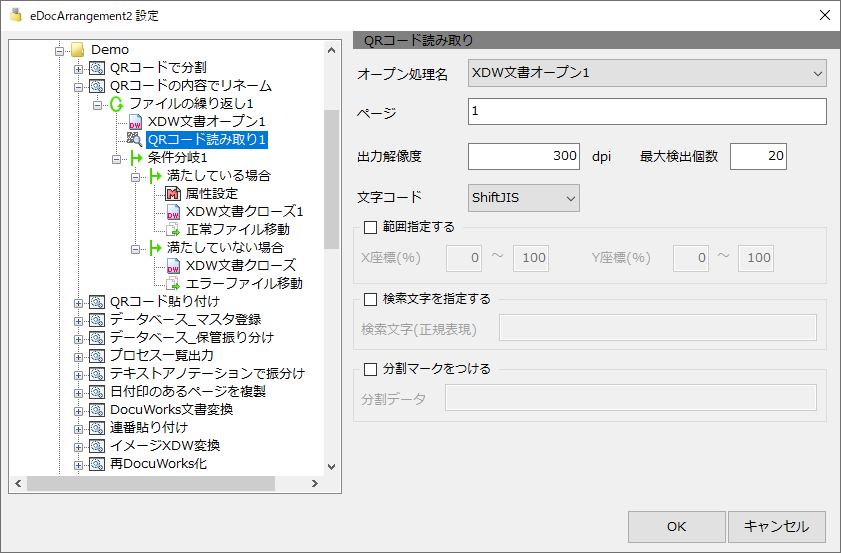Click the ページ input field

(647, 112)
